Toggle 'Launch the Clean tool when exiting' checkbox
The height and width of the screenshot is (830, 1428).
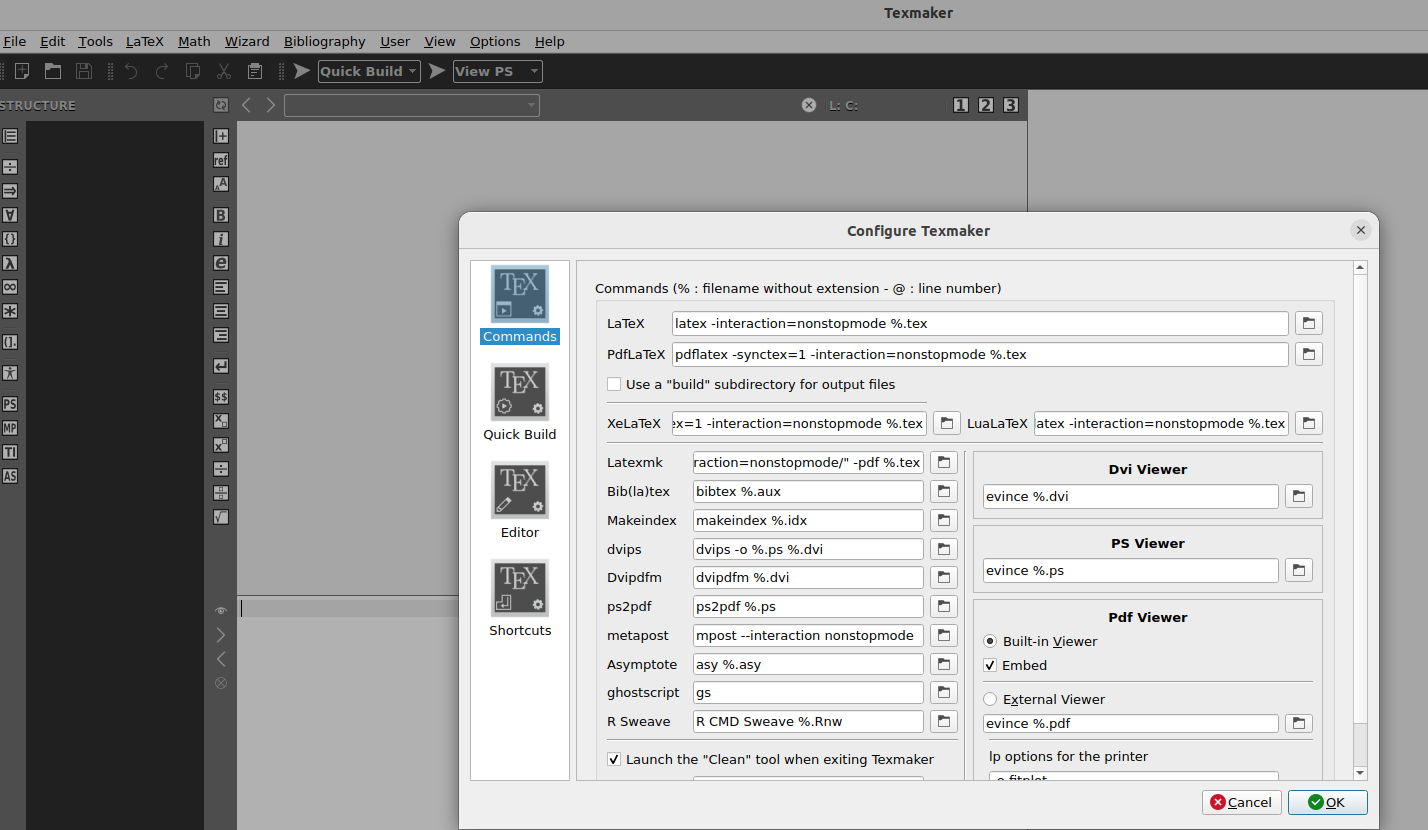pos(614,759)
